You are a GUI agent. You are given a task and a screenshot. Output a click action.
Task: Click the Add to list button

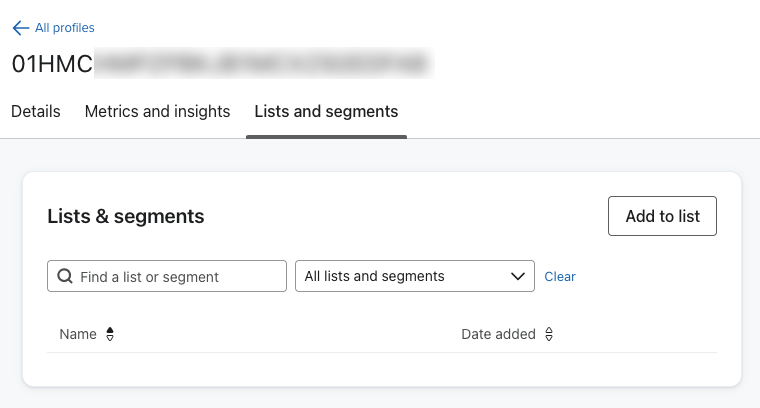tap(662, 216)
